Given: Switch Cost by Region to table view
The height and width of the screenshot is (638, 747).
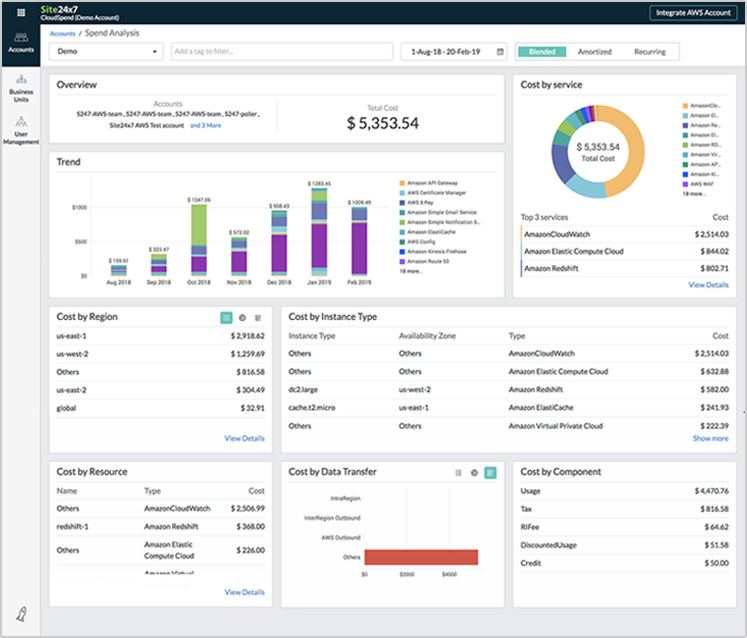Looking at the screenshot, I should (x=226, y=317).
